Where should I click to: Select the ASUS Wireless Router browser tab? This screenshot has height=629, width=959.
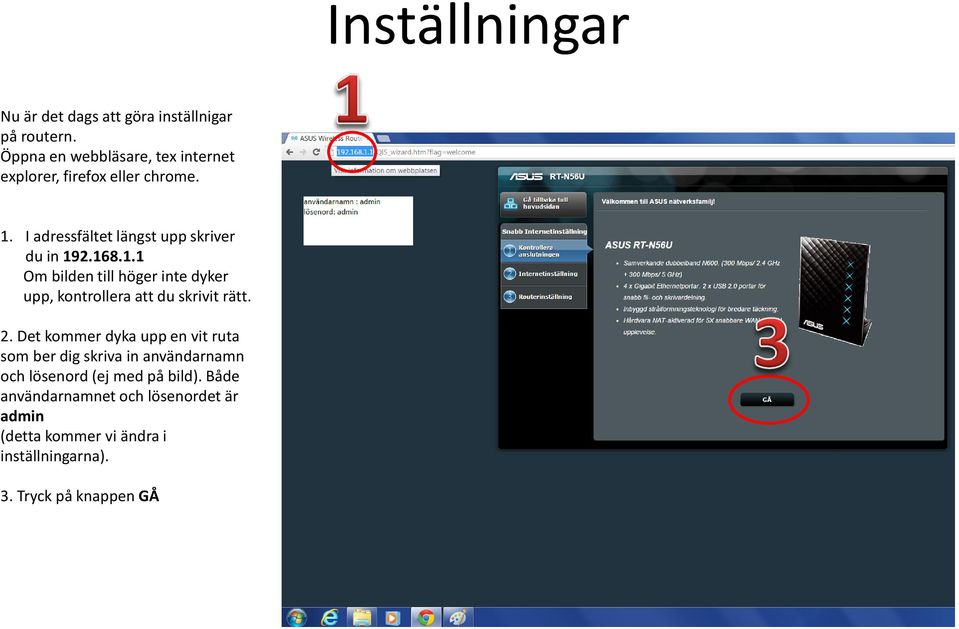click(x=328, y=138)
